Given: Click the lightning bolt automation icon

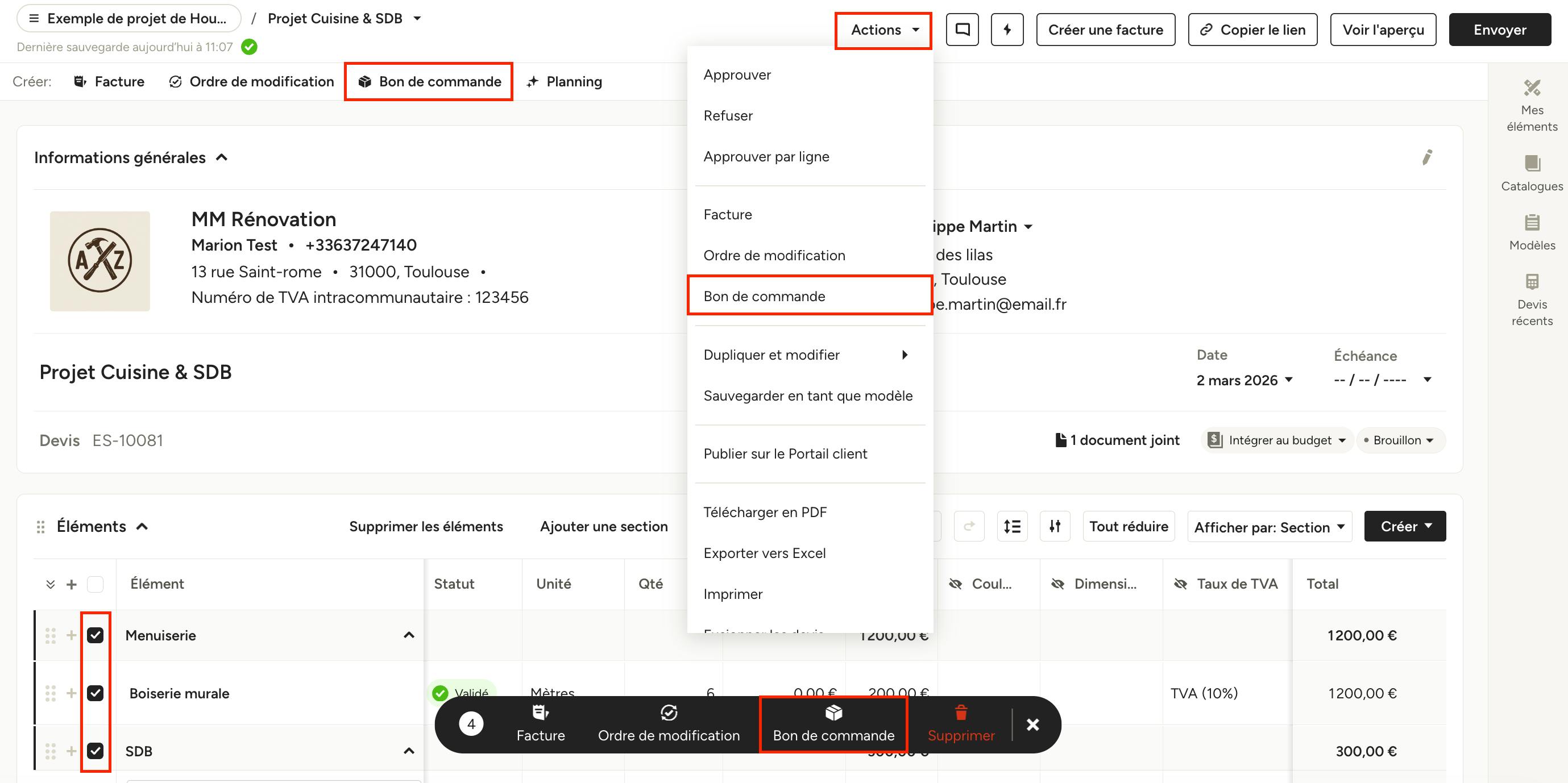Looking at the screenshot, I should (x=1007, y=30).
